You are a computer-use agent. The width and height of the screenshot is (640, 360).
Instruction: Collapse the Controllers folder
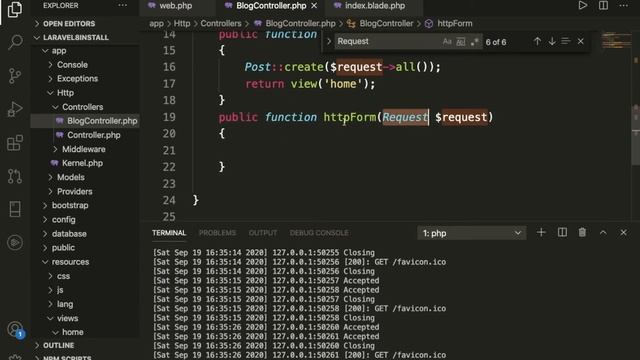pos(82,107)
